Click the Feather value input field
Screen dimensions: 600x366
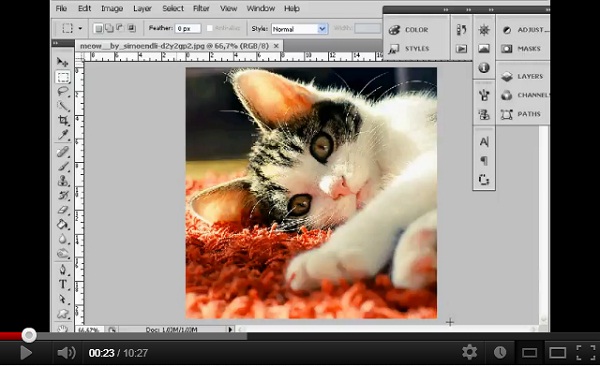click(x=188, y=29)
